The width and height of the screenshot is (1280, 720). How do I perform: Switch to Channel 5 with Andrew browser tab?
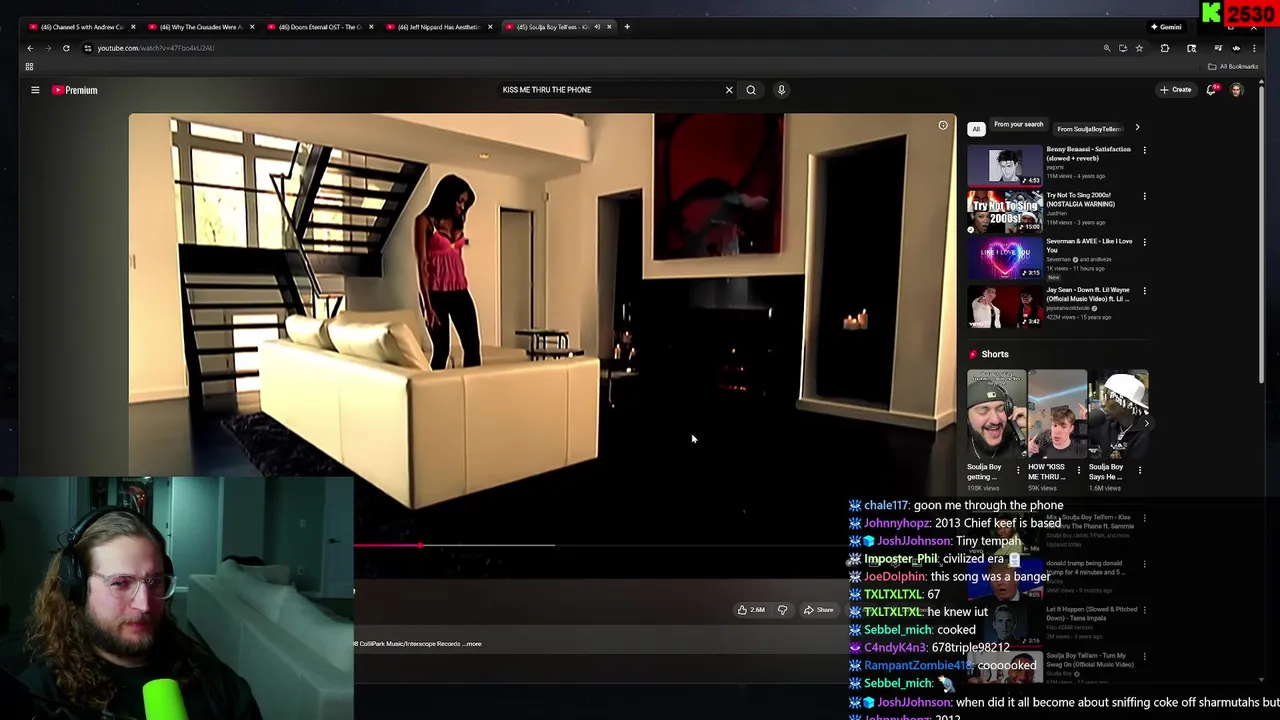[82, 27]
